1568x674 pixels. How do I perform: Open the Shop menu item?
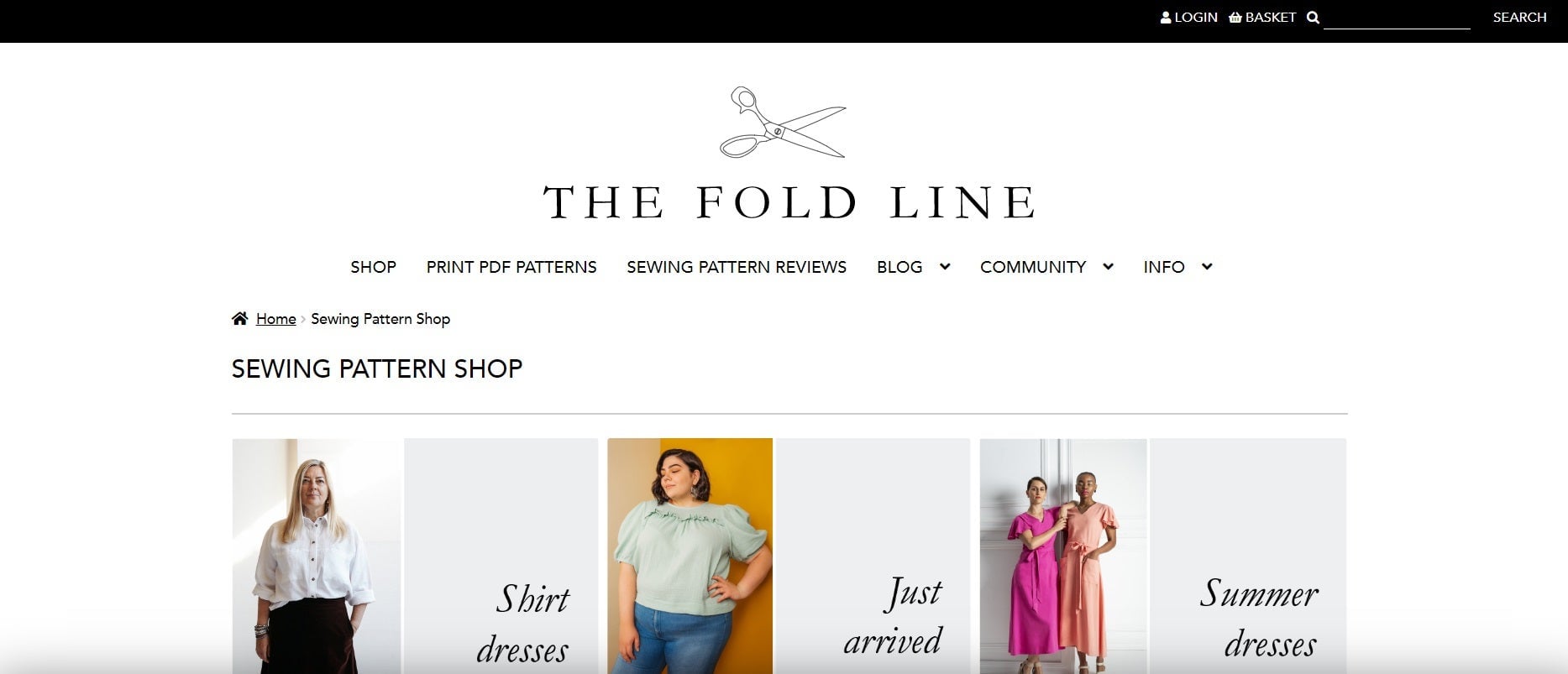click(373, 267)
